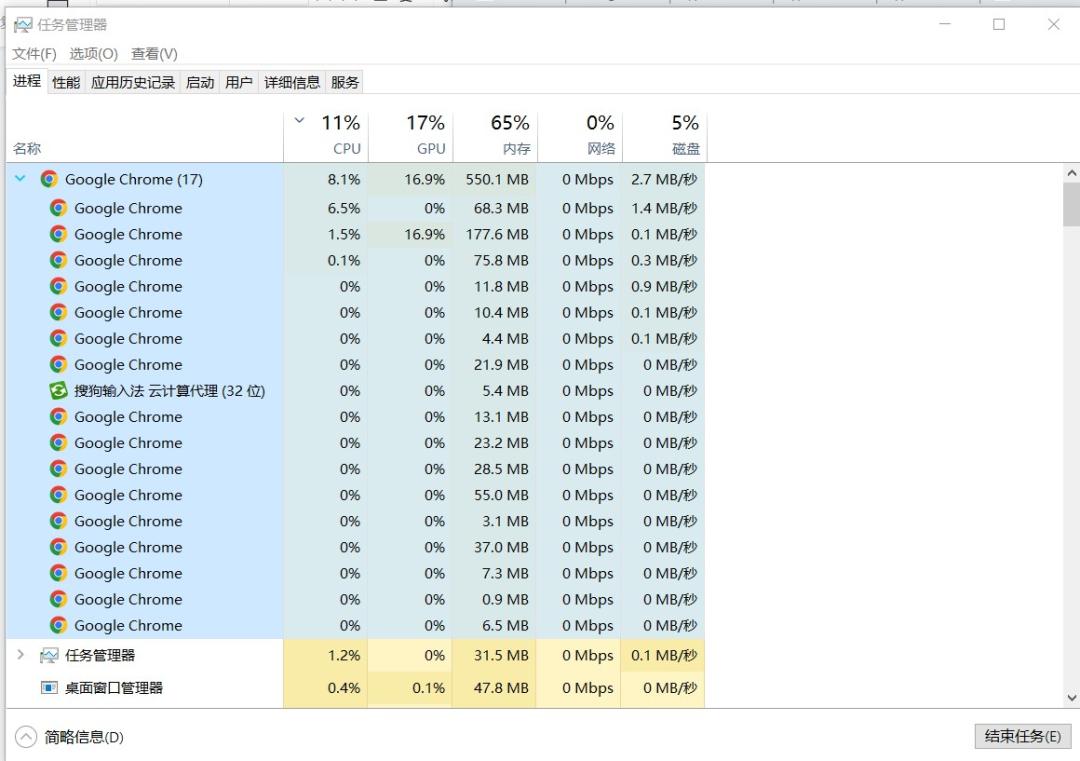Switch to the 服务 tab
The image size is (1080, 761).
click(x=345, y=83)
